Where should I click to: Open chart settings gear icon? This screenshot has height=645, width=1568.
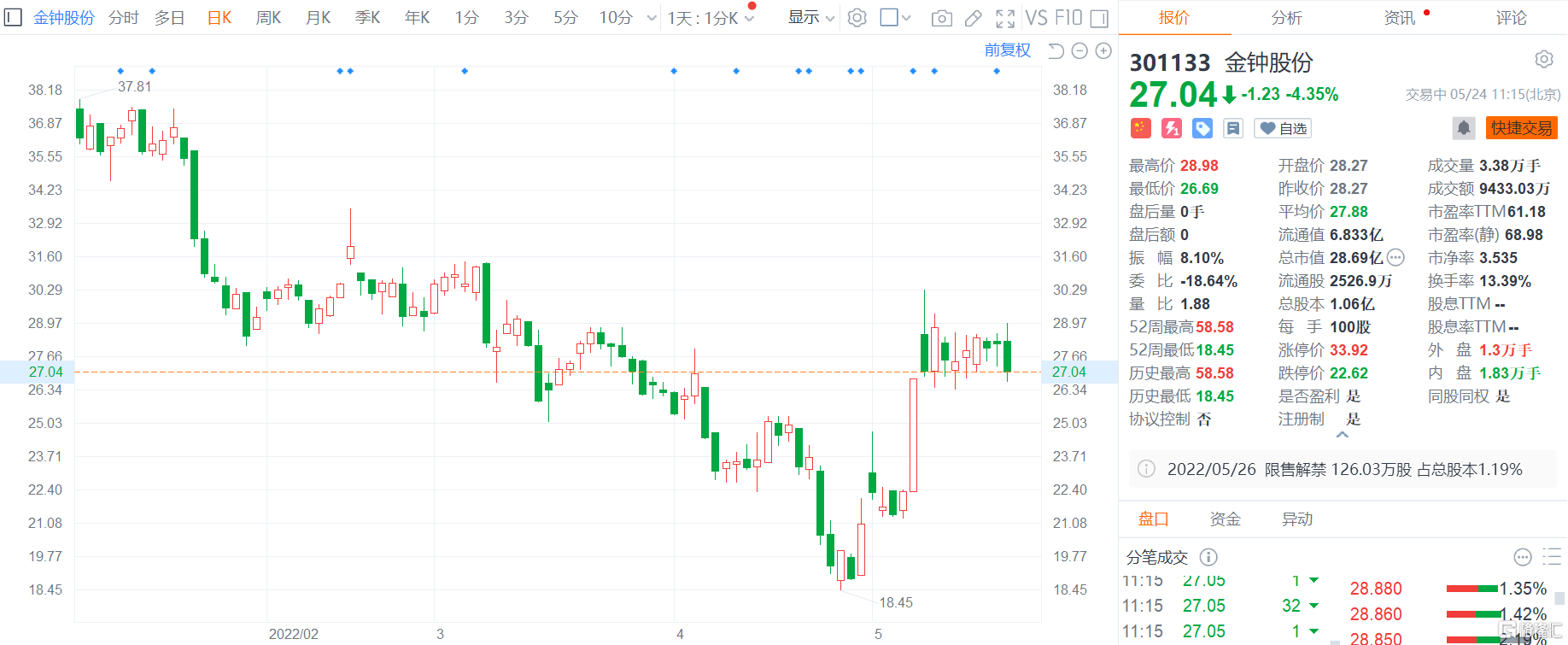[857, 18]
